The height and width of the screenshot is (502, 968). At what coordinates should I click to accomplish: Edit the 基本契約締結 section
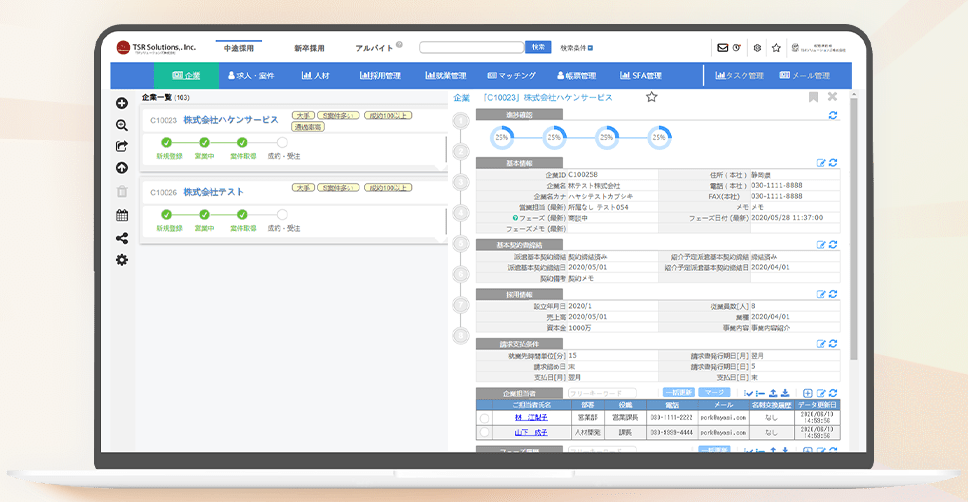821,244
